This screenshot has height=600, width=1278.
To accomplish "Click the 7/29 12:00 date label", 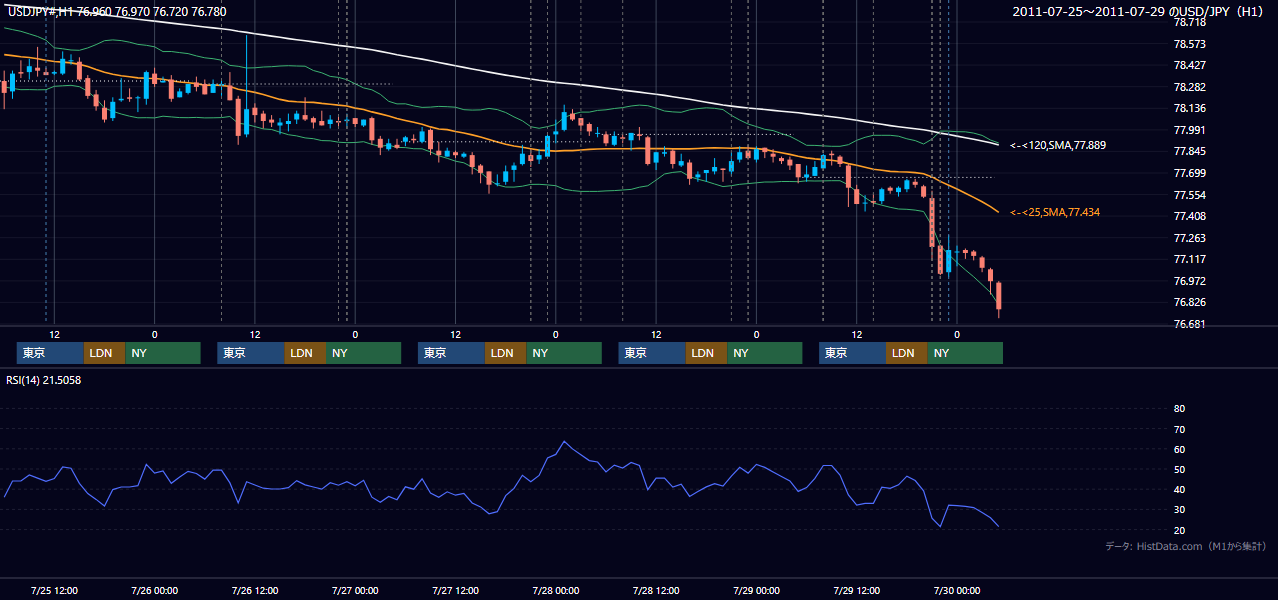I will [856, 590].
